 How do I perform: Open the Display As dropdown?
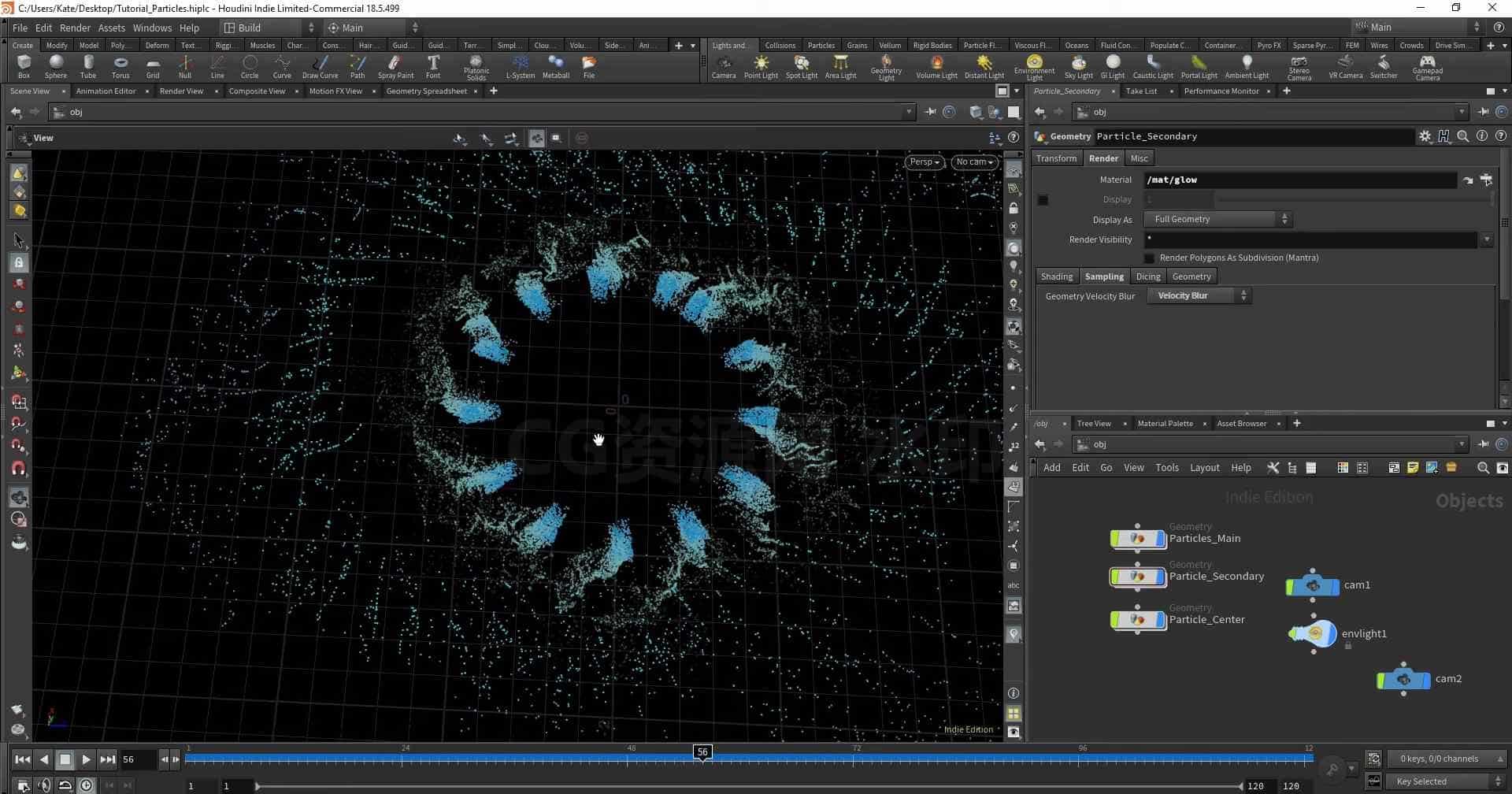click(x=1218, y=220)
